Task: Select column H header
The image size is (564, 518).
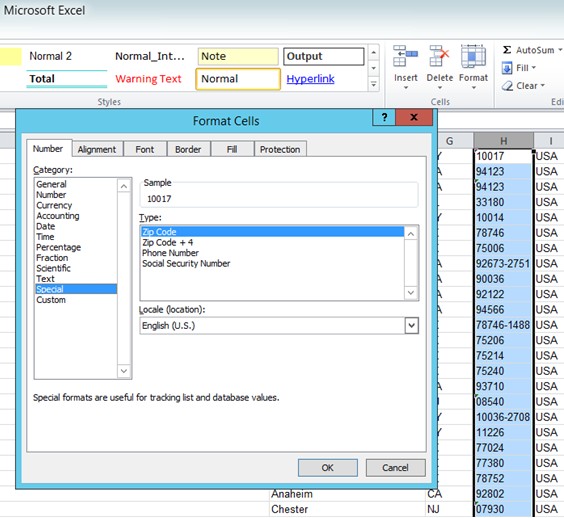Action: [x=504, y=141]
